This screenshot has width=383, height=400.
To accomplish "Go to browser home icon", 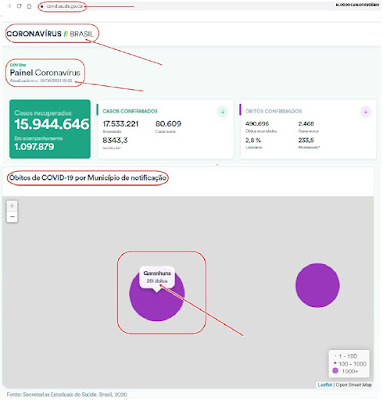I will tap(29, 6).
